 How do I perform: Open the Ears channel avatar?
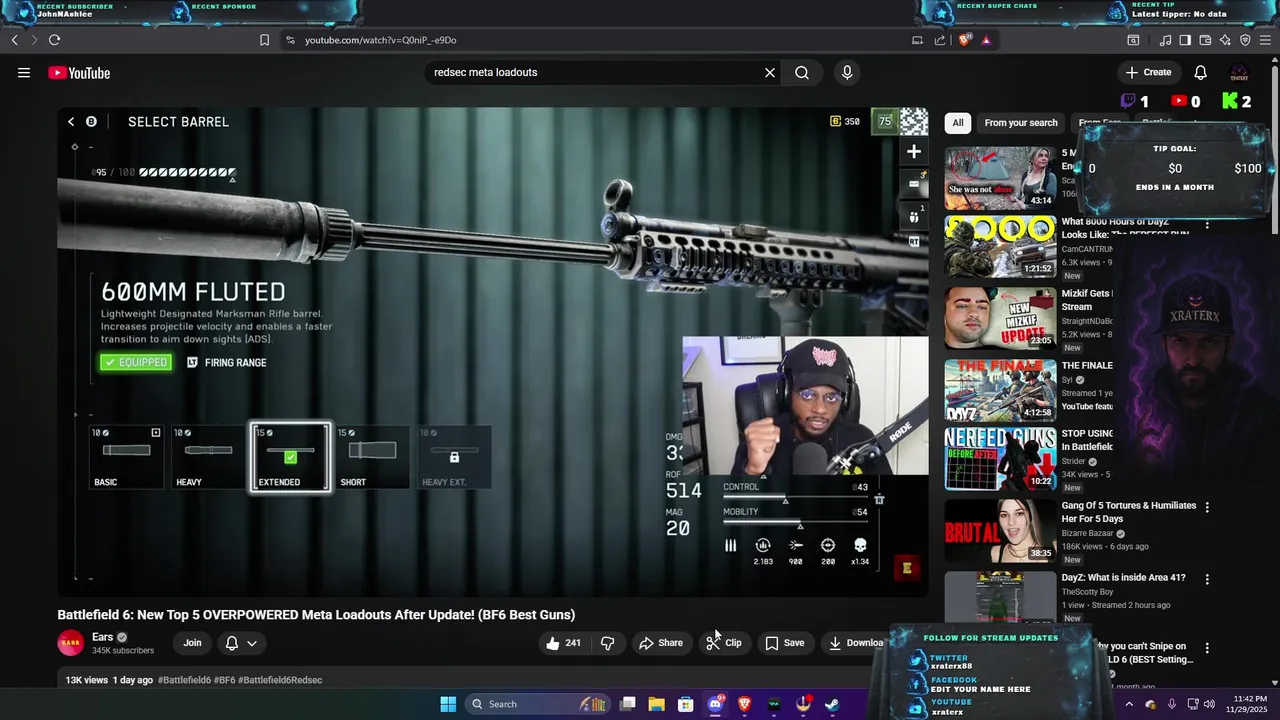point(71,643)
